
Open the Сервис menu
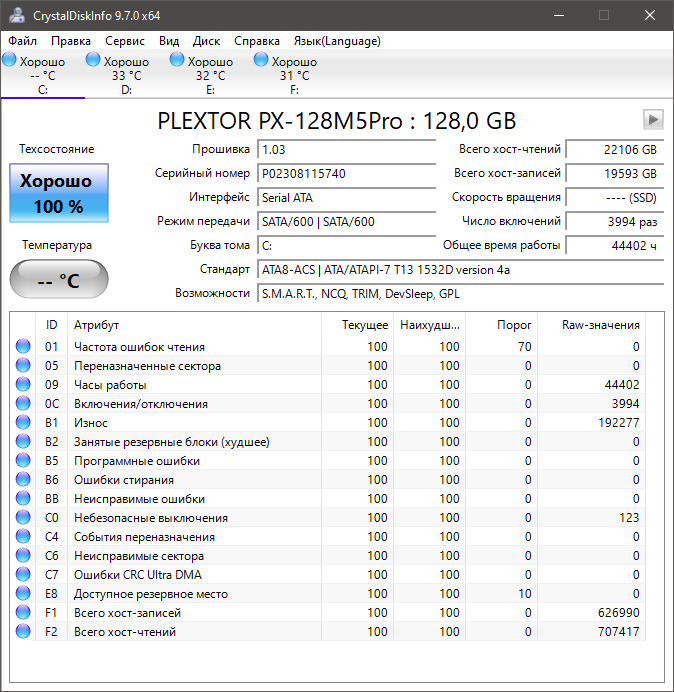click(x=124, y=41)
